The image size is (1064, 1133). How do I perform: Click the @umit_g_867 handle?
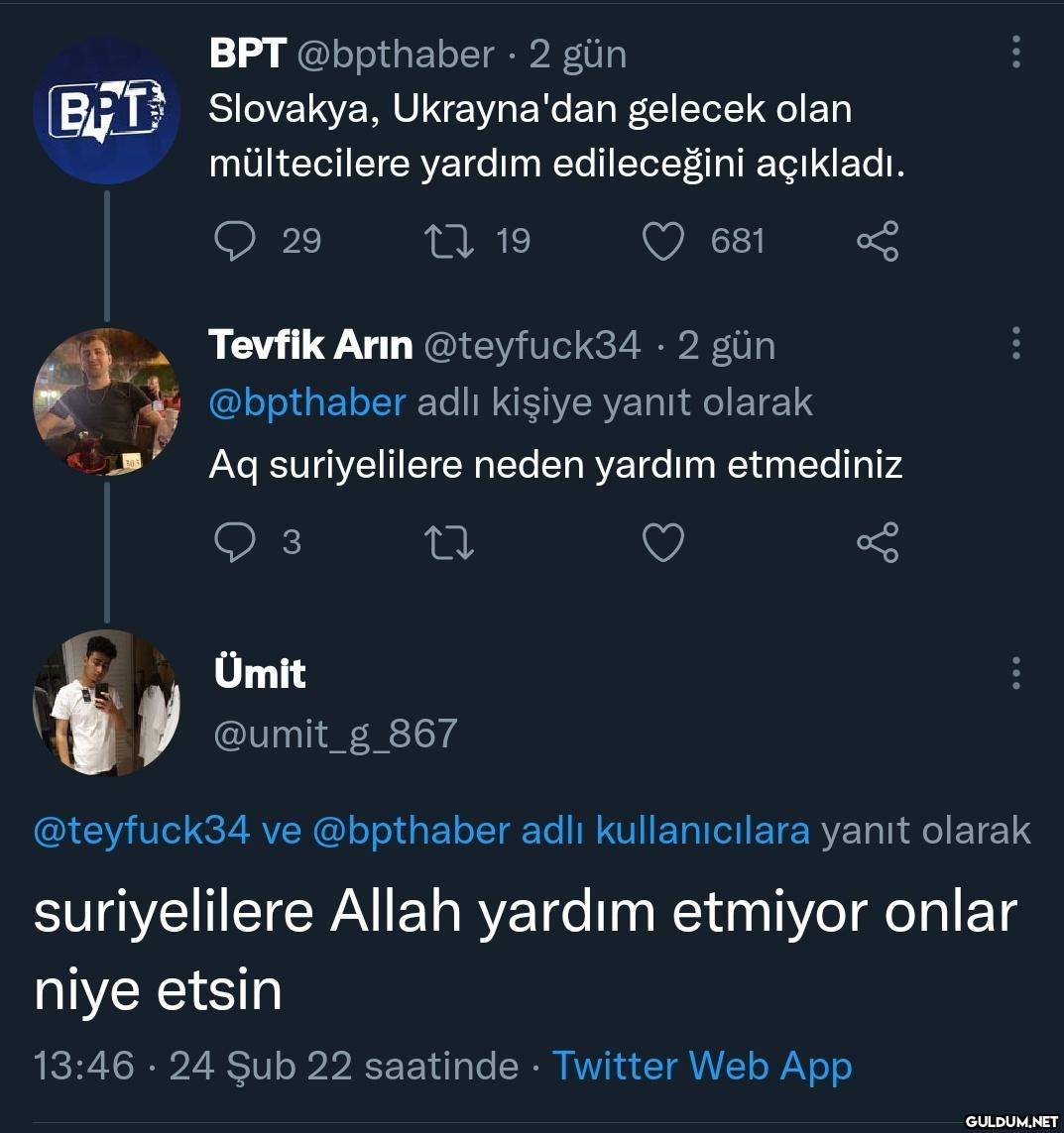coord(335,734)
